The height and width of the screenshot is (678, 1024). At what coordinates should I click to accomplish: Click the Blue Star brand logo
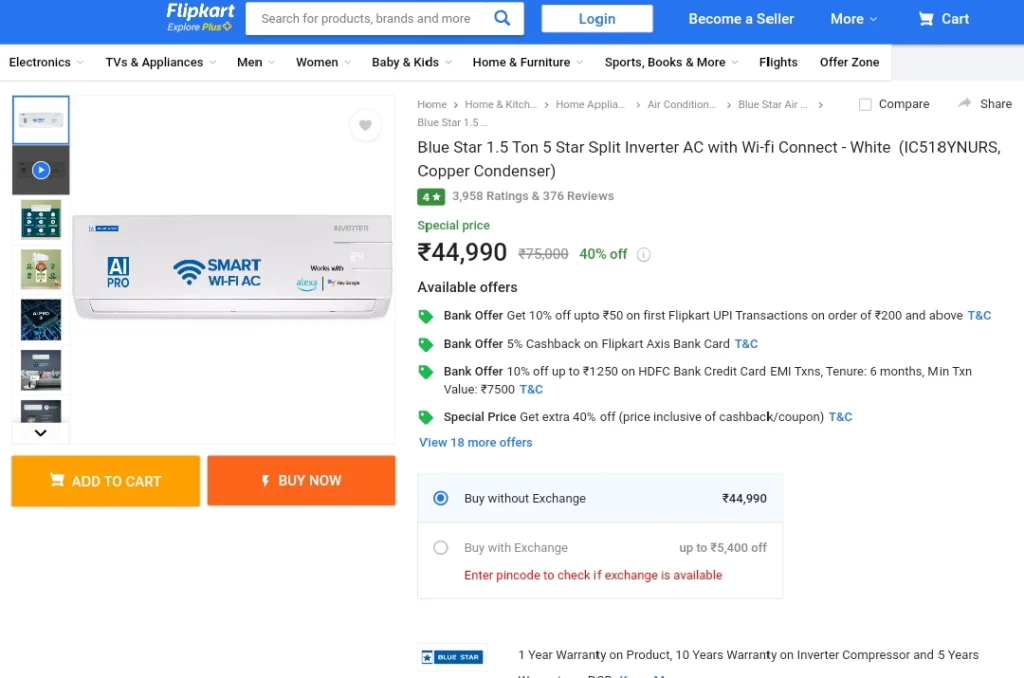[x=452, y=657]
